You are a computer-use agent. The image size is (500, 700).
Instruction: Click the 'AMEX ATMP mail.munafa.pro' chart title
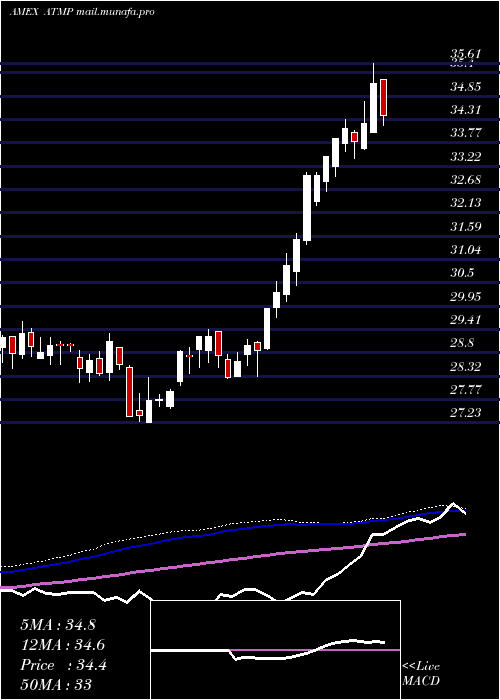[x=82, y=12]
